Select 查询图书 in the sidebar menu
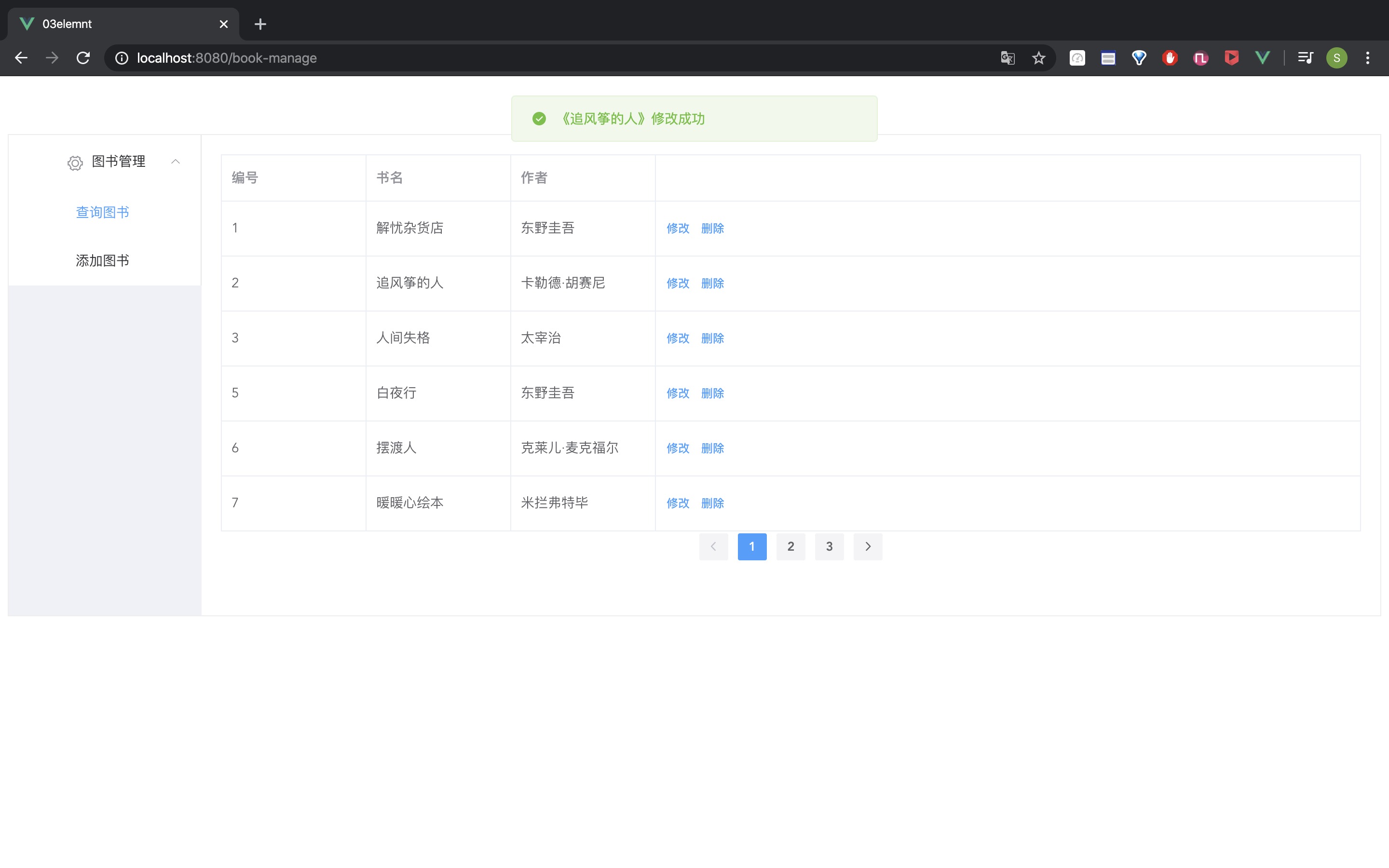 [x=103, y=212]
